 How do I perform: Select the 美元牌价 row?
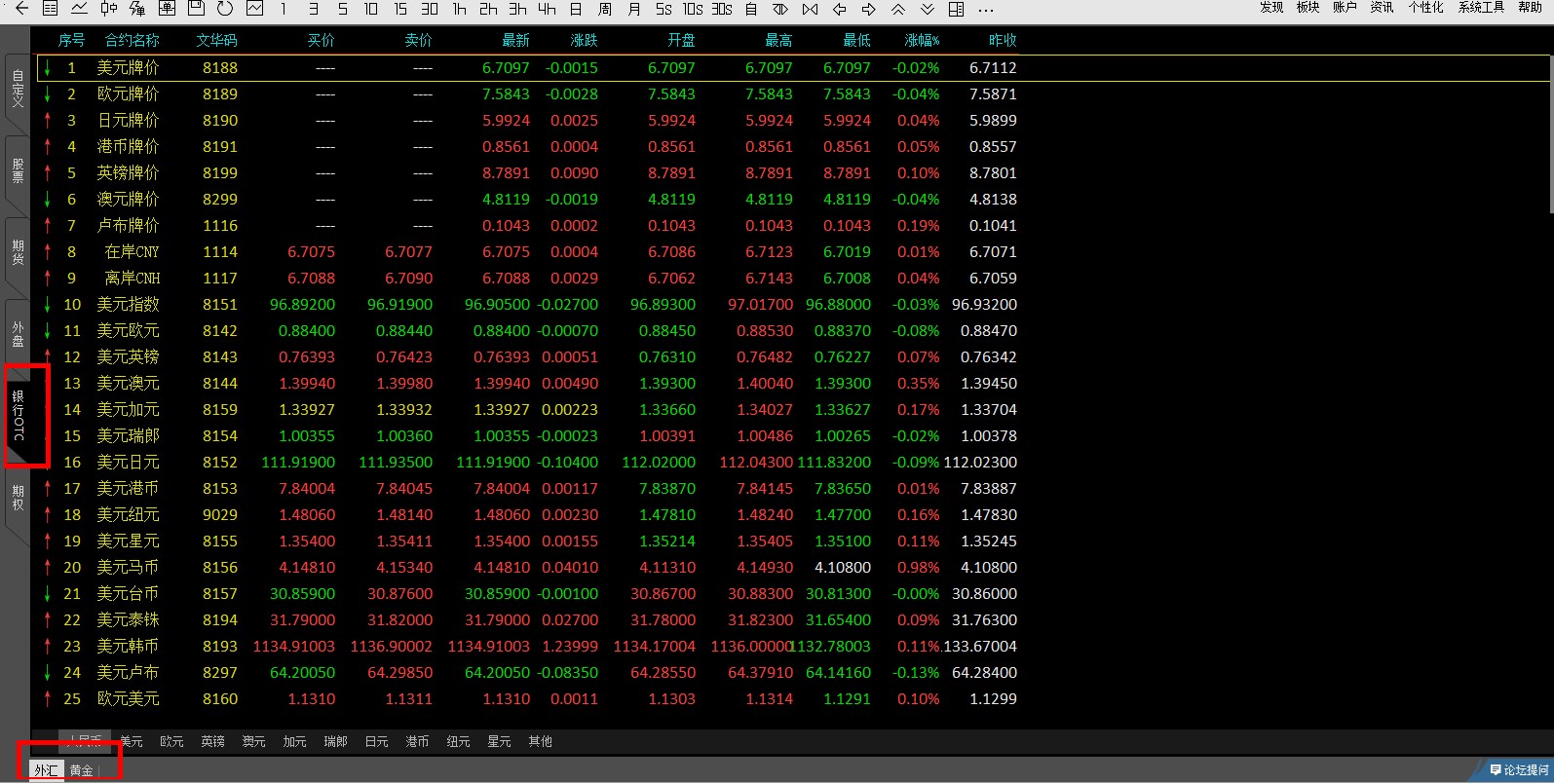click(793, 68)
